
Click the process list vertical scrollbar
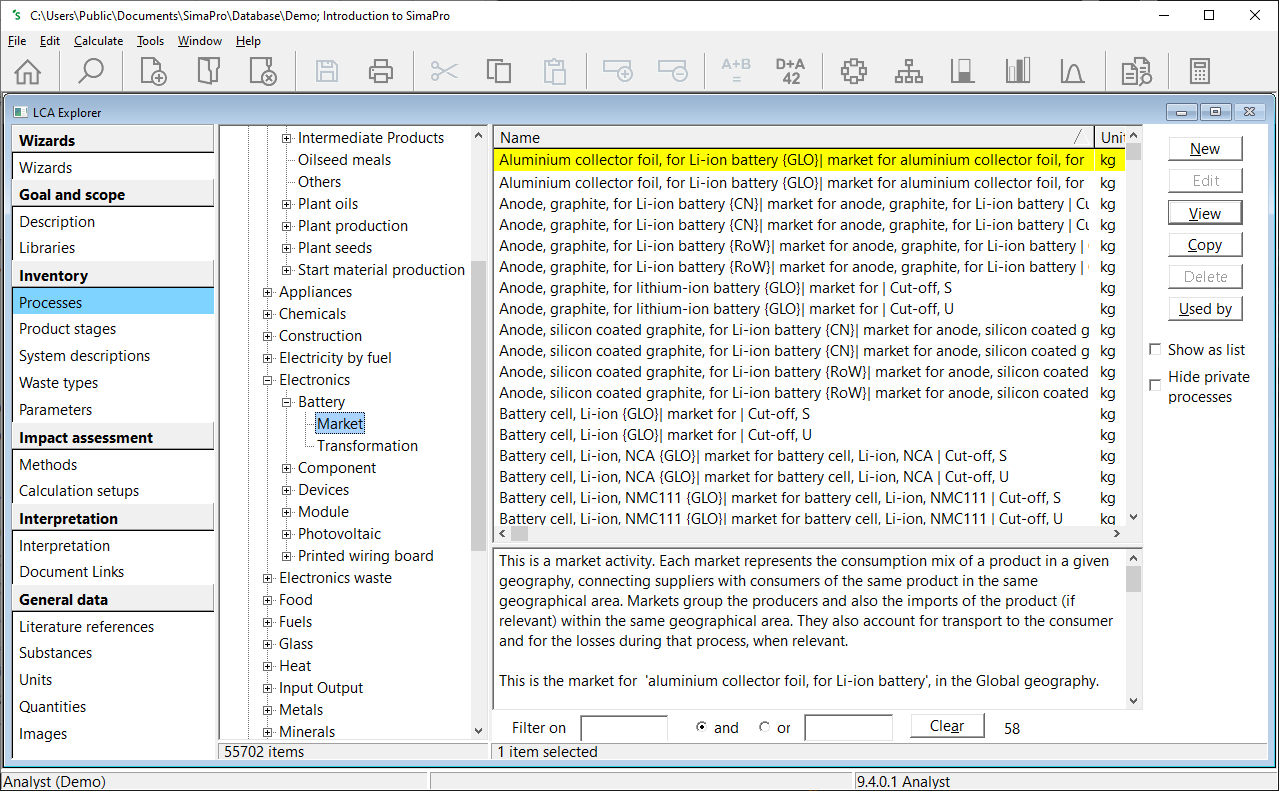(1133, 325)
